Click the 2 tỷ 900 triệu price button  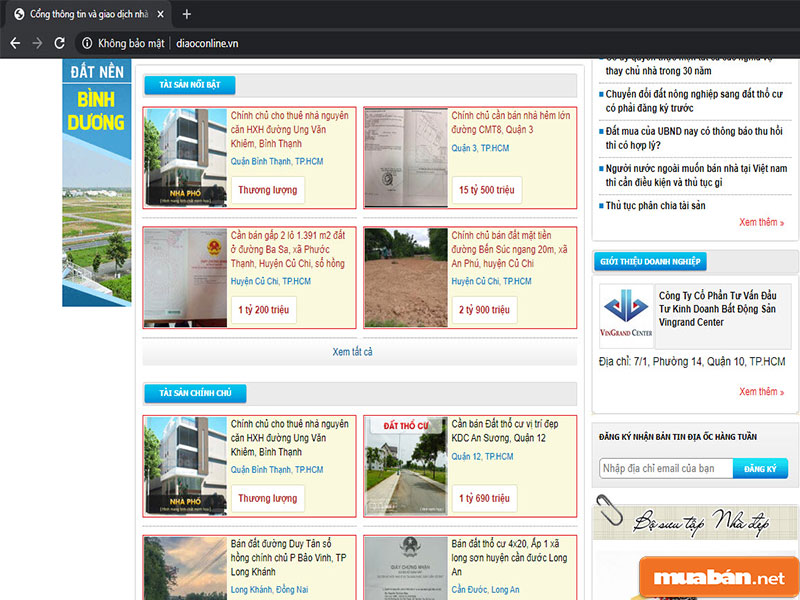coord(484,310)
